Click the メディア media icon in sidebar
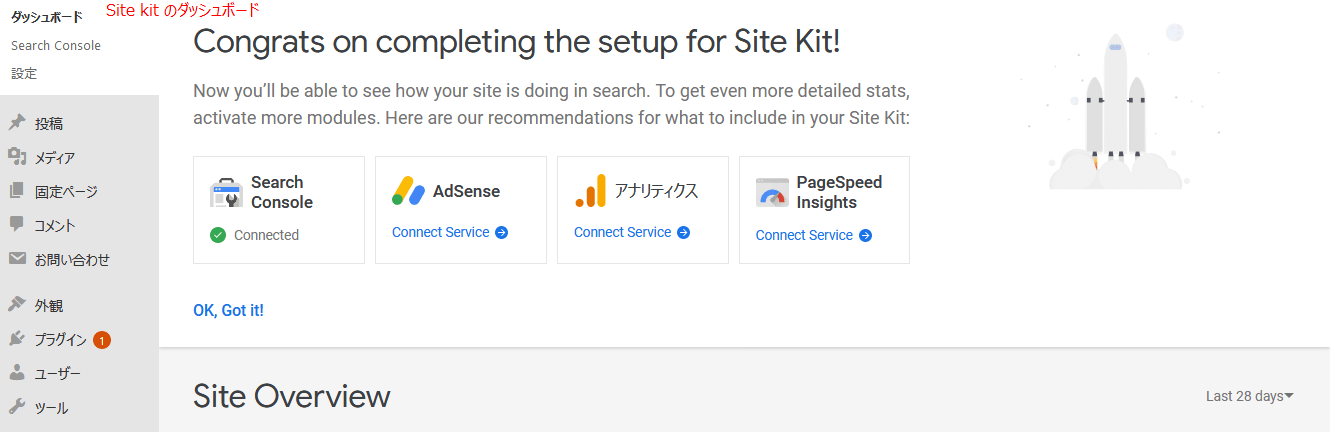The image size is (1330, 432). pos(17,157)
